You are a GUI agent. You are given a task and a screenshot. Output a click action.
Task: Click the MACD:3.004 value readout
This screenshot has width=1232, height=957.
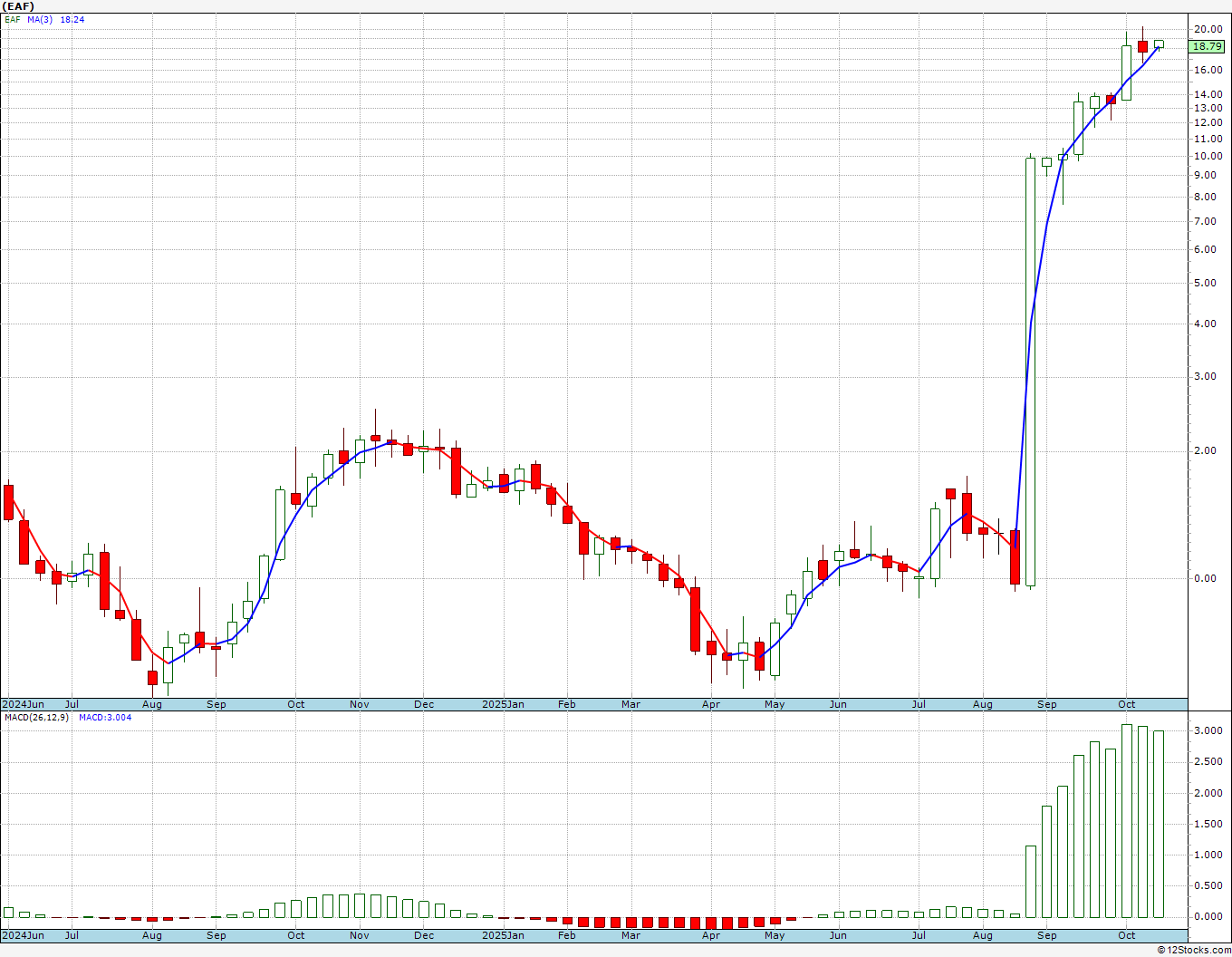[104, 717]
